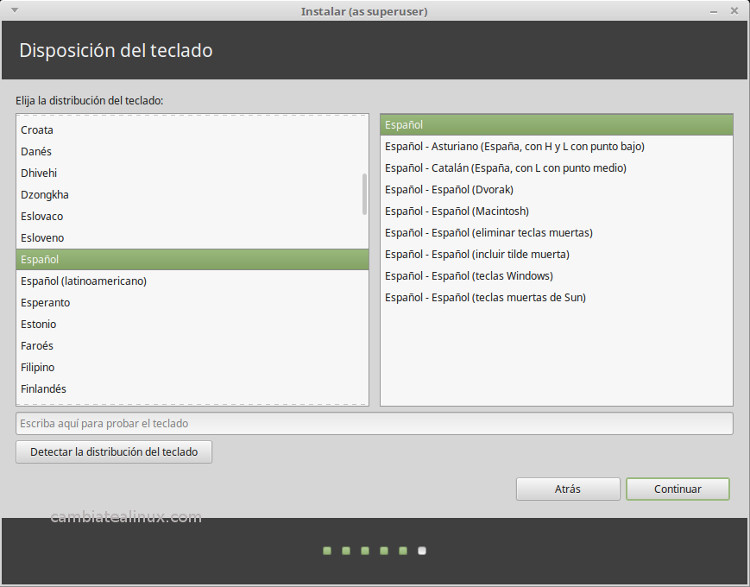
Task: Select Danés in the language list
Action: point(192,152)
